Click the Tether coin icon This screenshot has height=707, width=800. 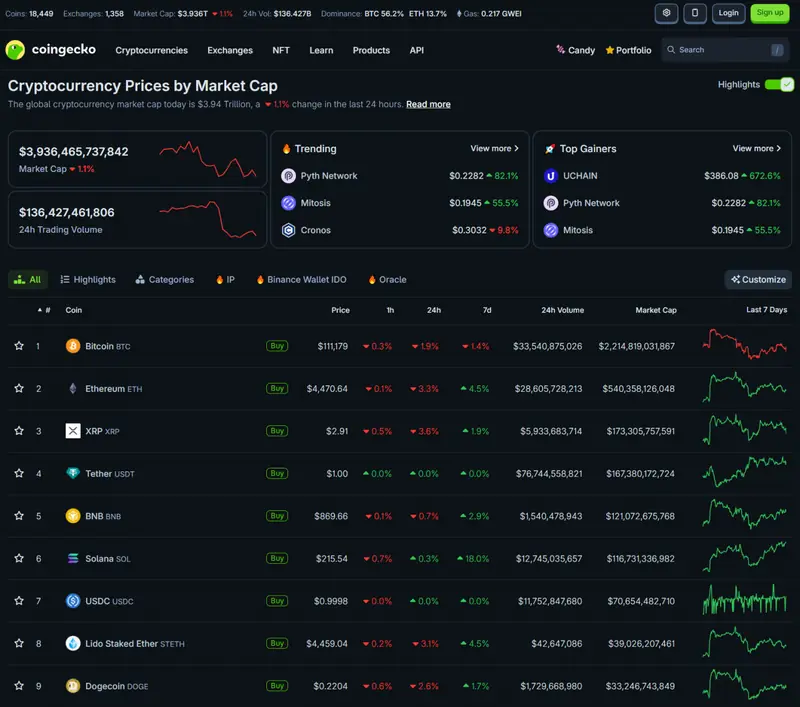point(73,473)
